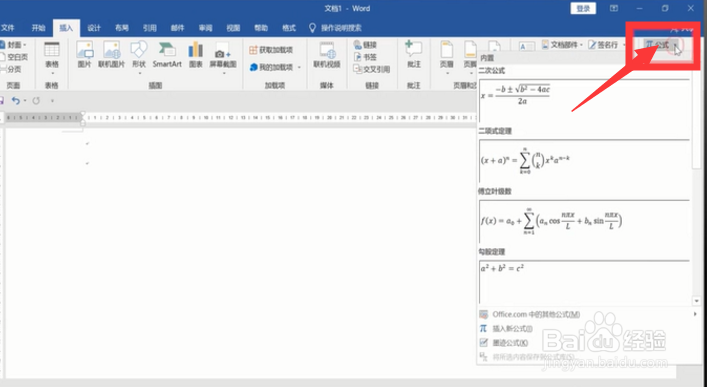Select the Quadratic Formula equation

(x=585, y=100)
